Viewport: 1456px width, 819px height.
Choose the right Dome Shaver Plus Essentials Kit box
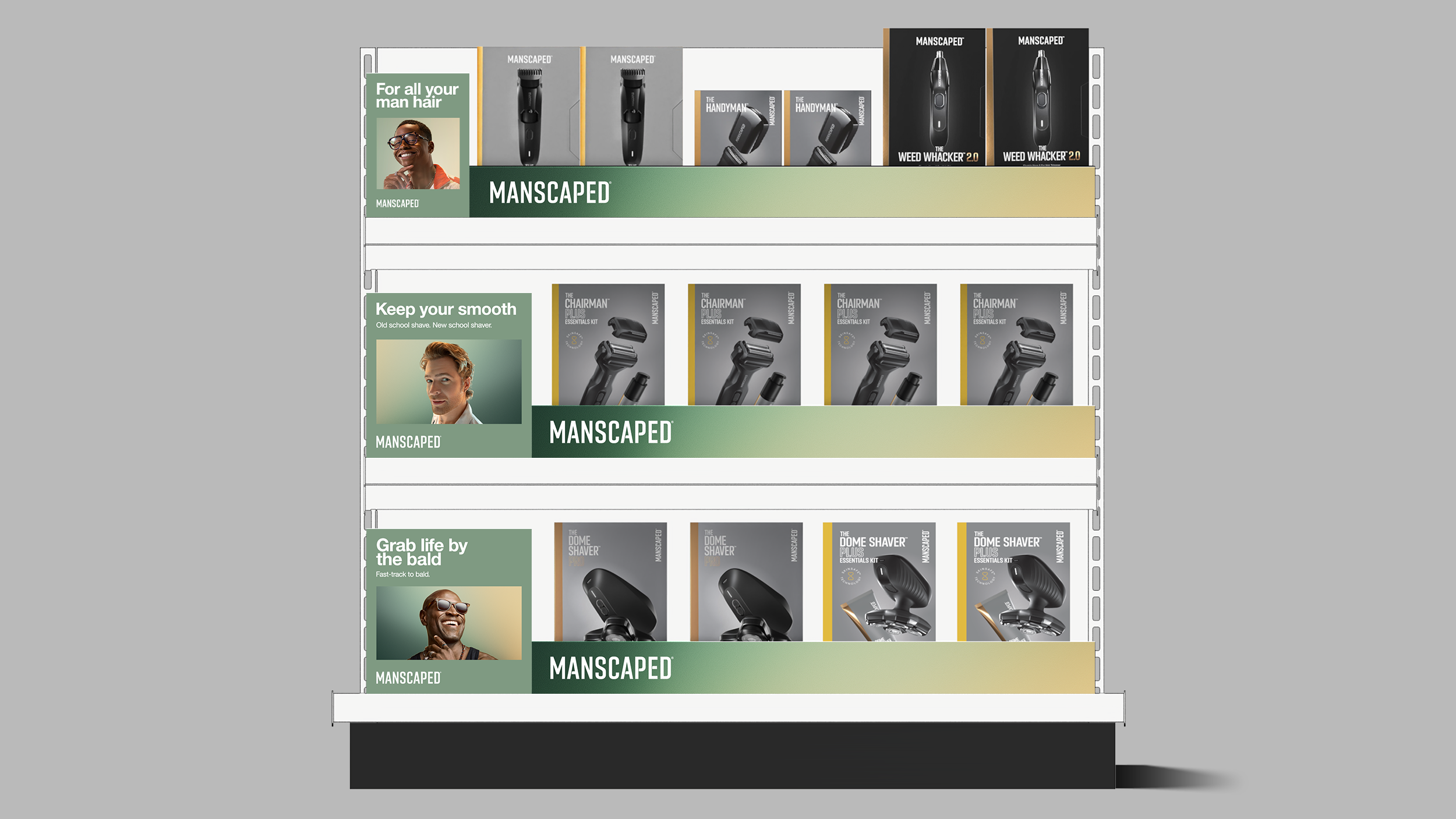point(1013,582)
